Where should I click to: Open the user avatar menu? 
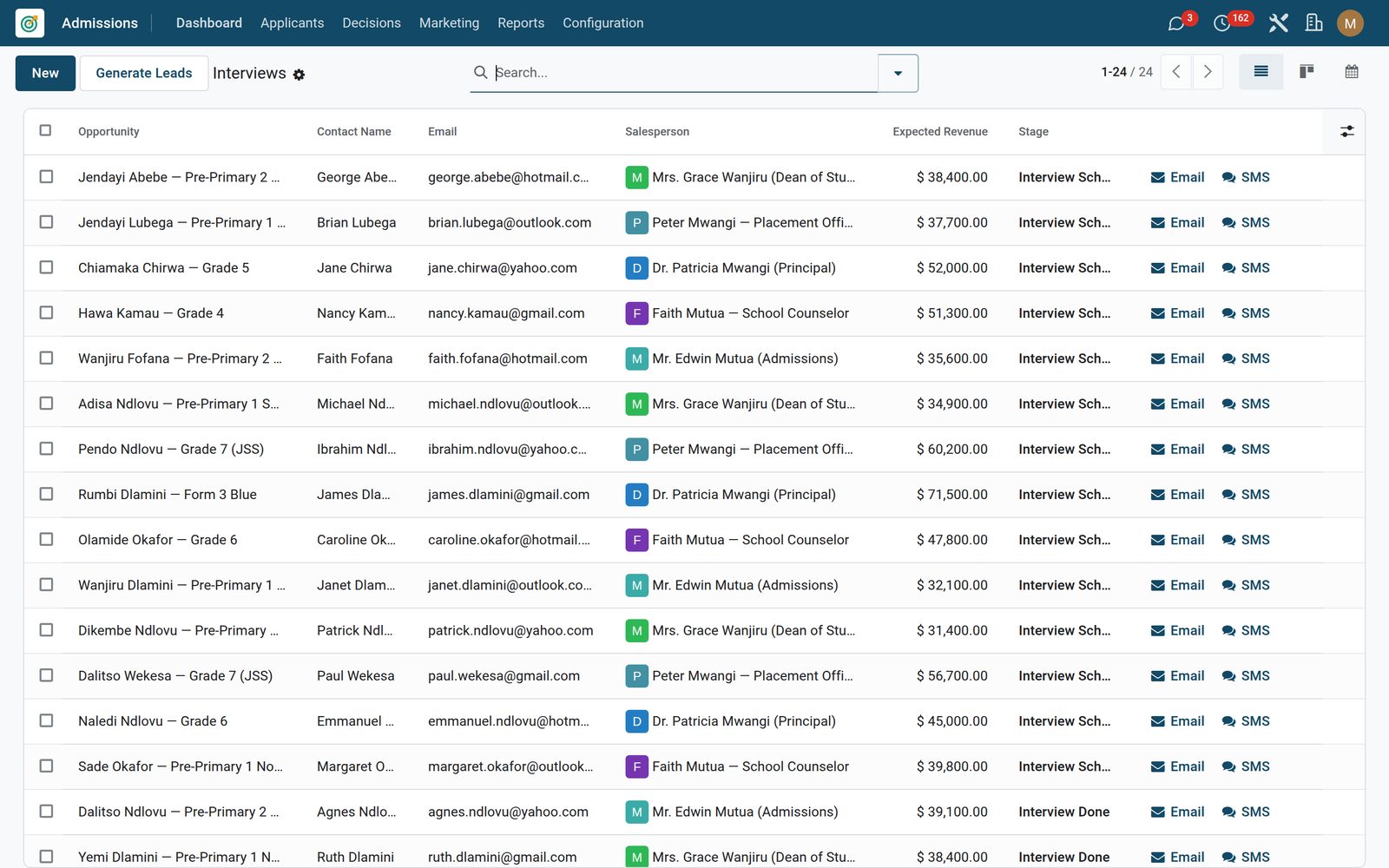pyautogui.click(x=1350, y=23)
